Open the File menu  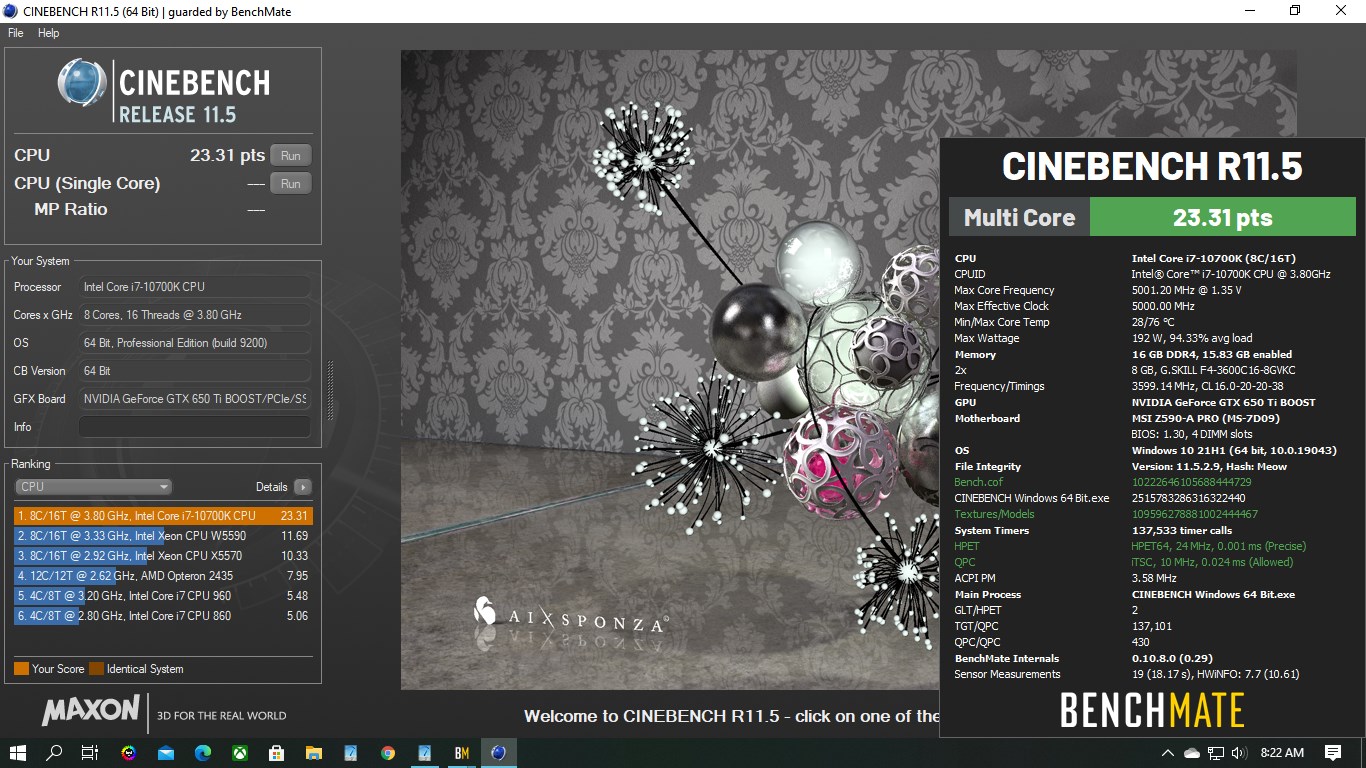coord(15,33)
